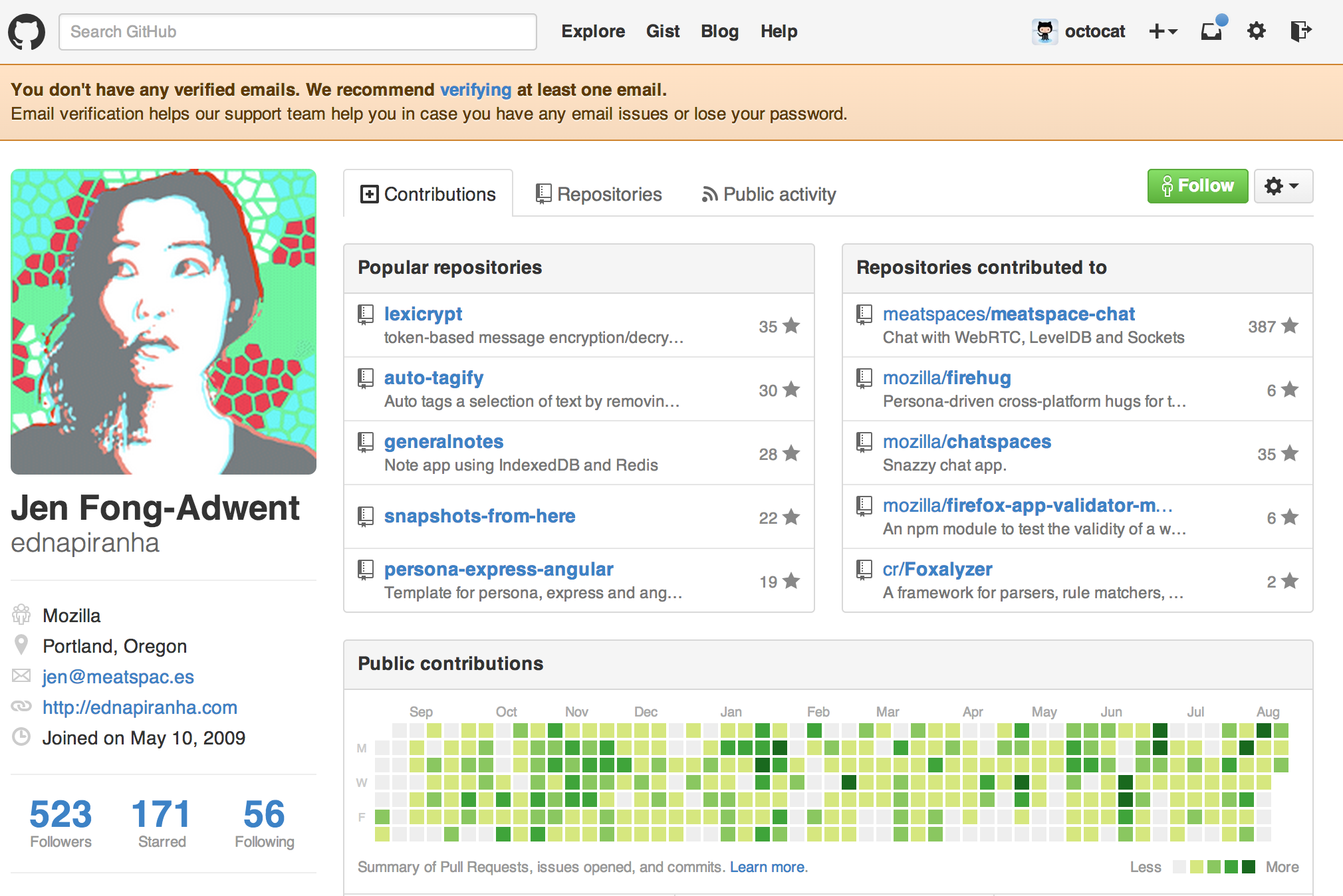The image size is (1343, 896).
Task: Click the search GitHub input field
Action: (299, 31)
